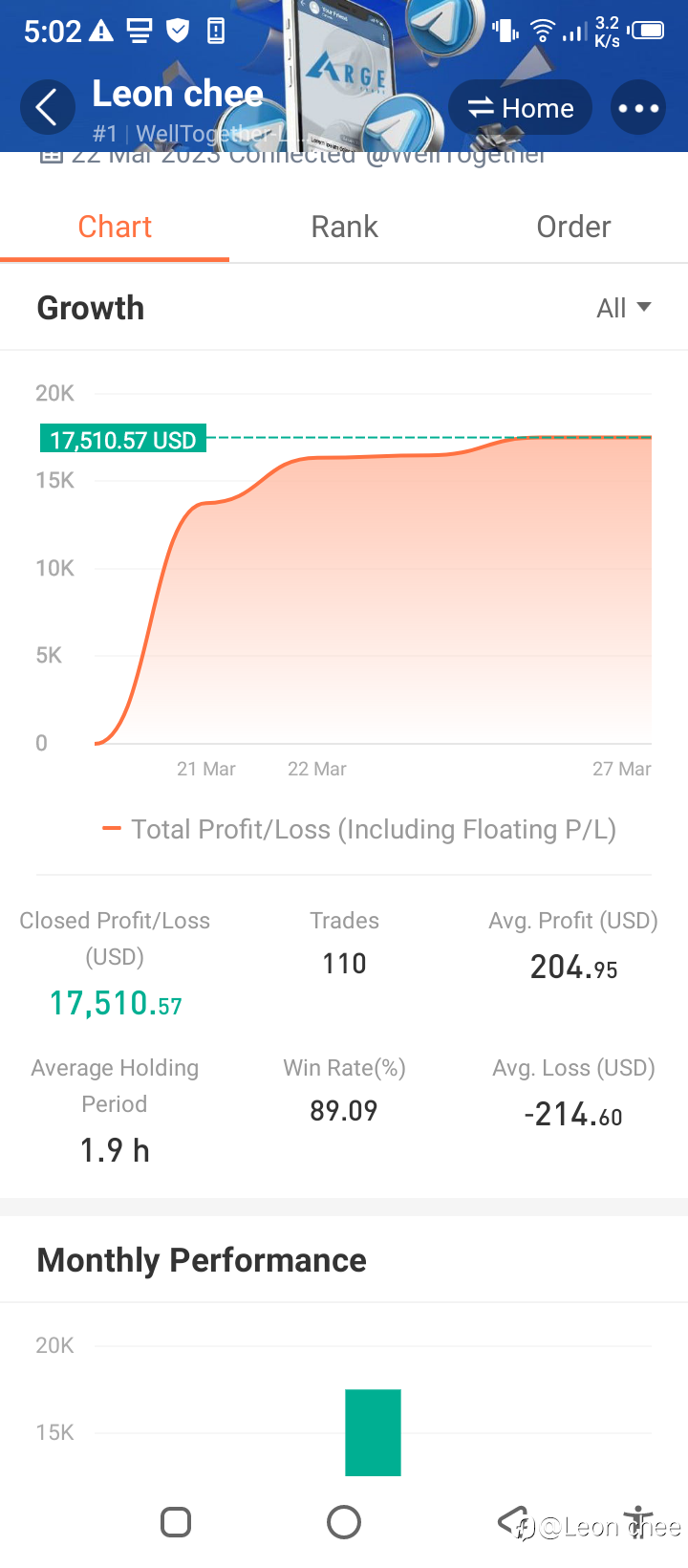Tap the 17,510.57 USD chart value label

pos(122,440)
